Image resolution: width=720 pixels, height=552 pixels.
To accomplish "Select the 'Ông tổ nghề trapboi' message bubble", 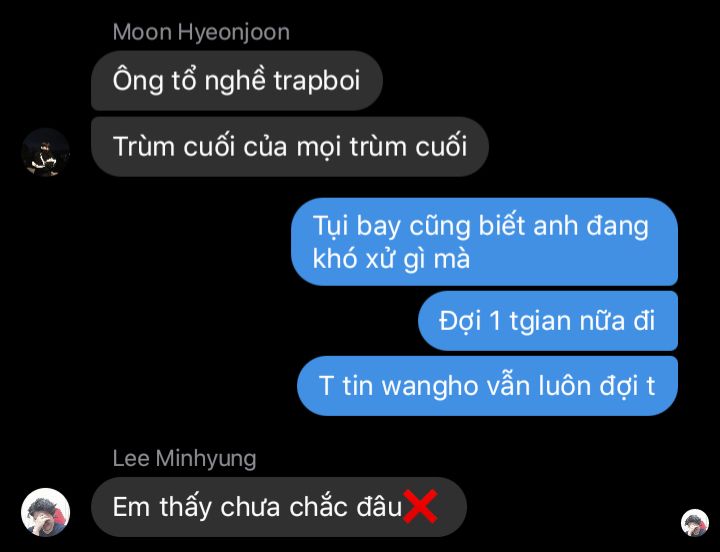I will coord(237,81).
